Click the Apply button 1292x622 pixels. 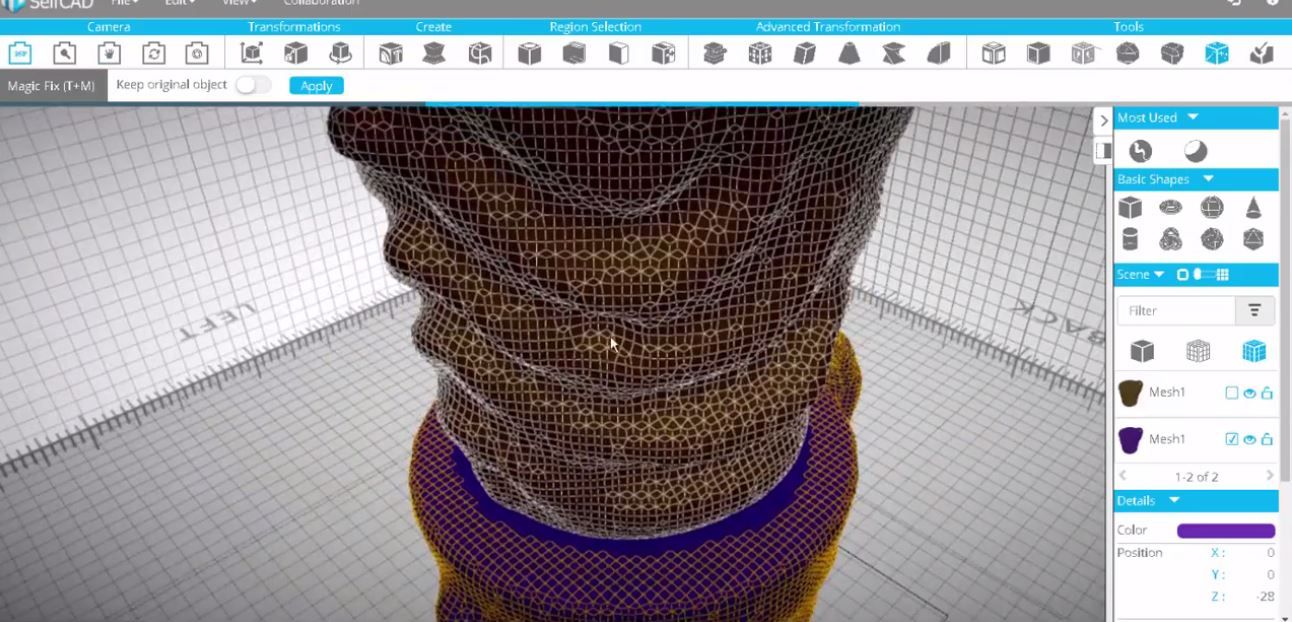[x=315, y=86]
